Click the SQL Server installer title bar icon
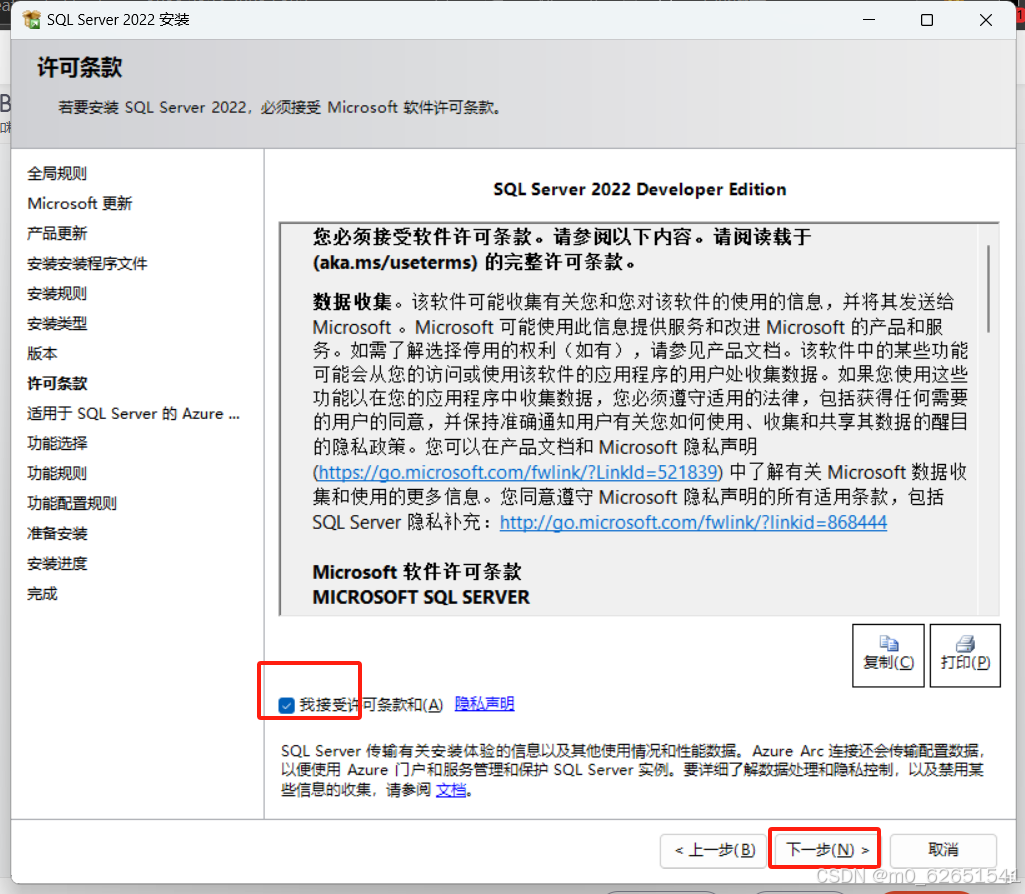The image size is (1025, 894). 31,20
